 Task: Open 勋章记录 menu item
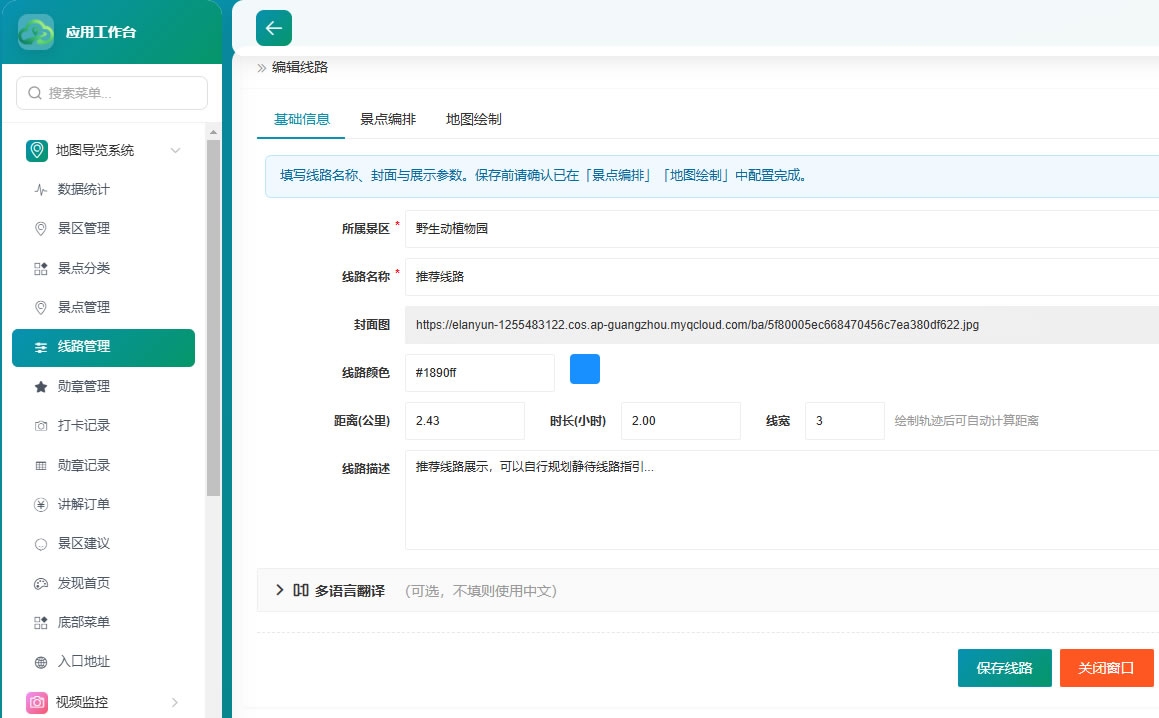click(103, 465)
